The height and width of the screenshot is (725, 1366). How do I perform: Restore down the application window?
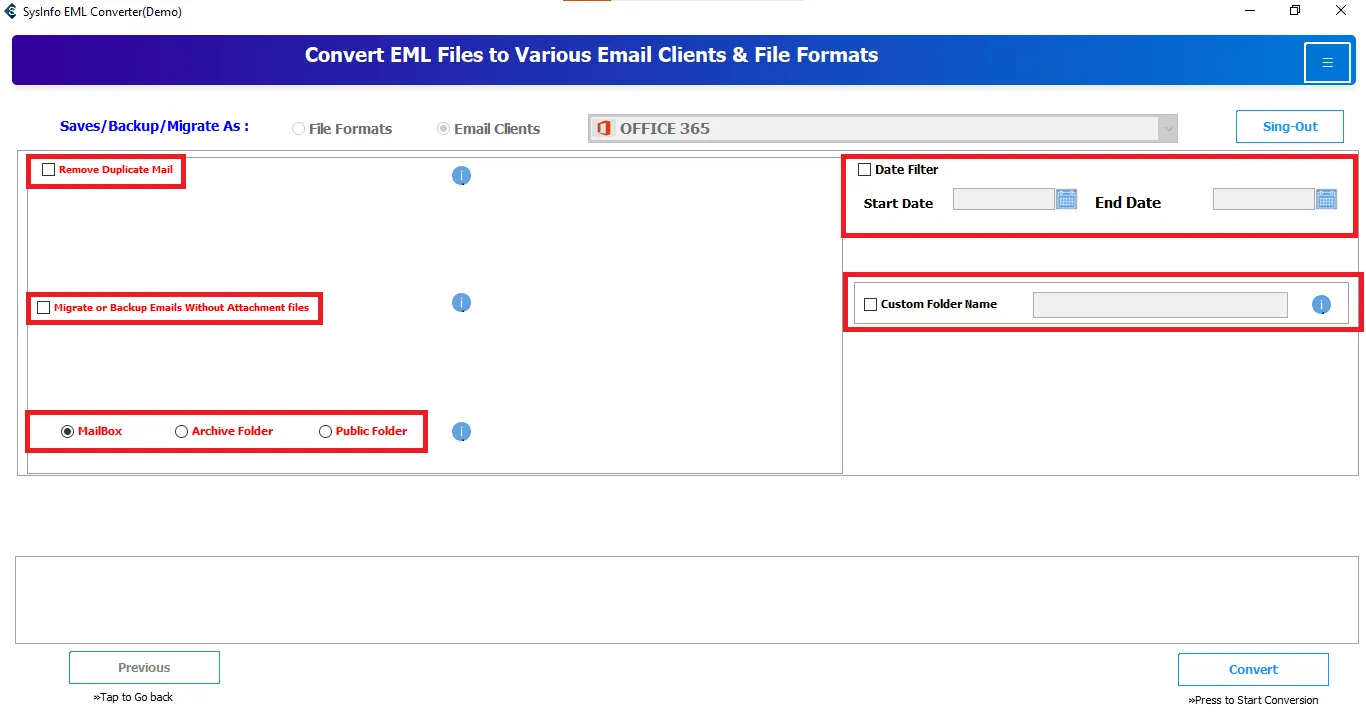coord(1295,11)
